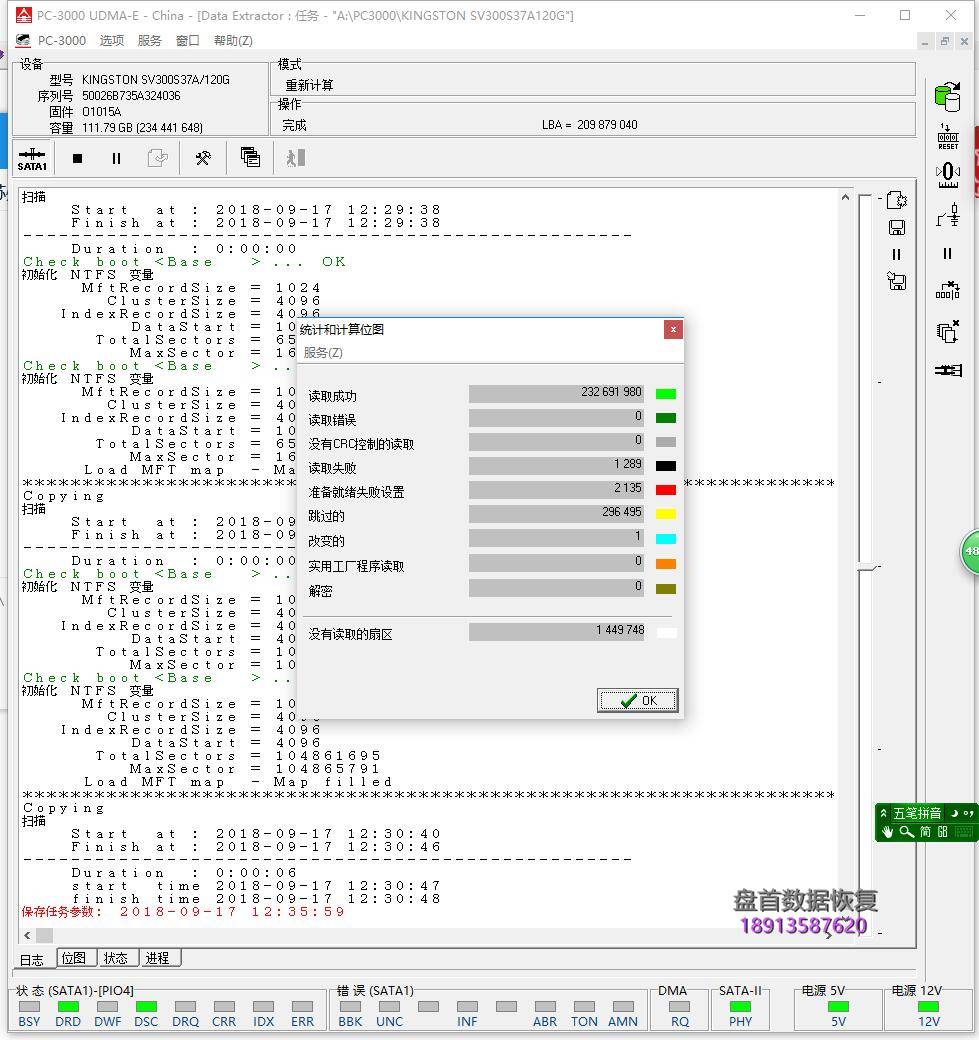Screen dimensions: 979x1040
Task: Click the new task icon near the log panel
Action: [x=897, y=200]
